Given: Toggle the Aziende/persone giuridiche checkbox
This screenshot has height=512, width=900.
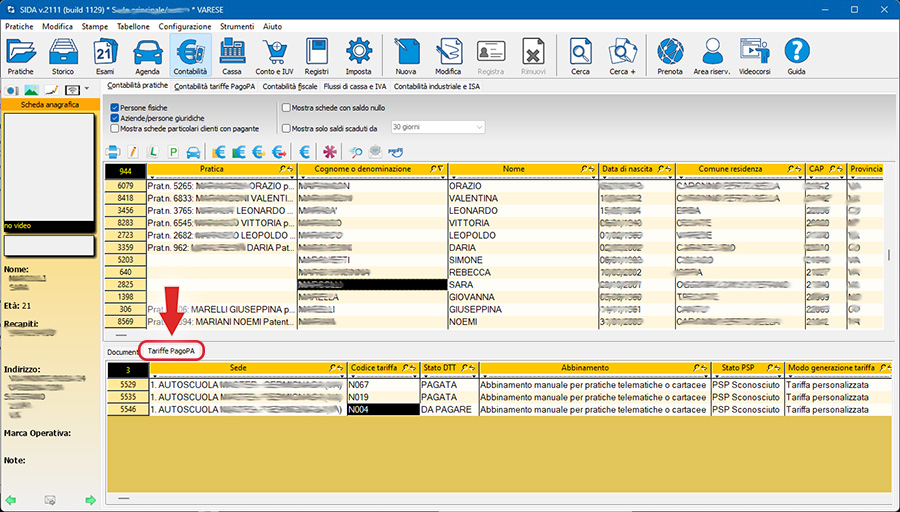Looking at the screenshot, I should [116, 118].
